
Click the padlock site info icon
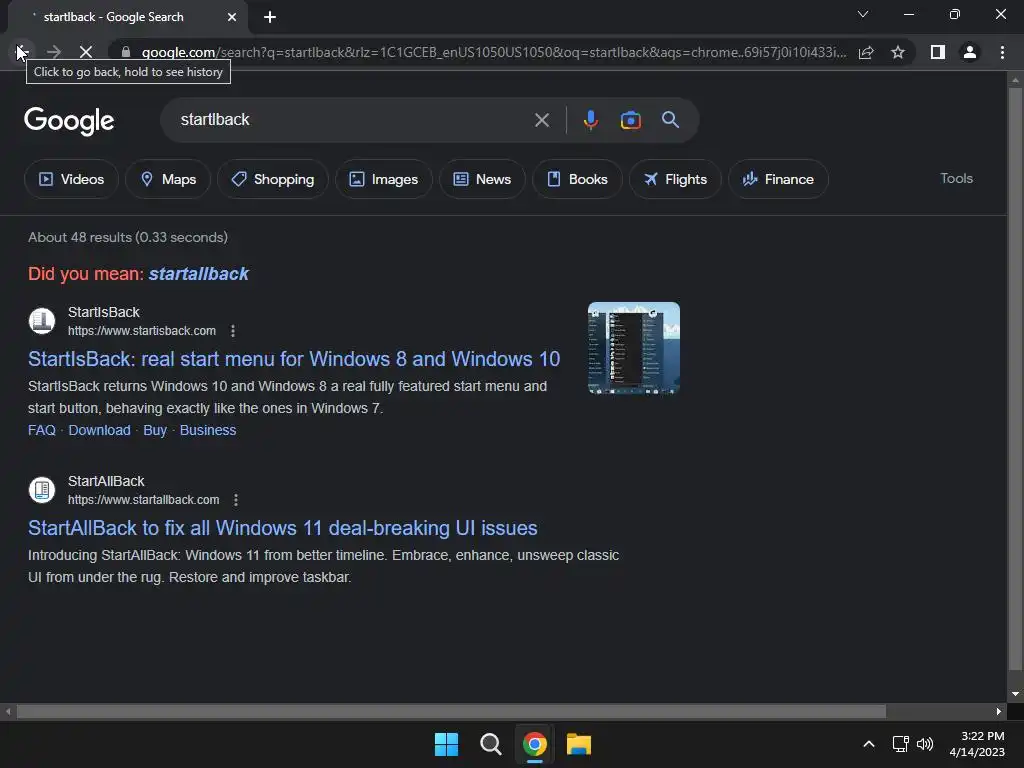(x=126, y=52)
